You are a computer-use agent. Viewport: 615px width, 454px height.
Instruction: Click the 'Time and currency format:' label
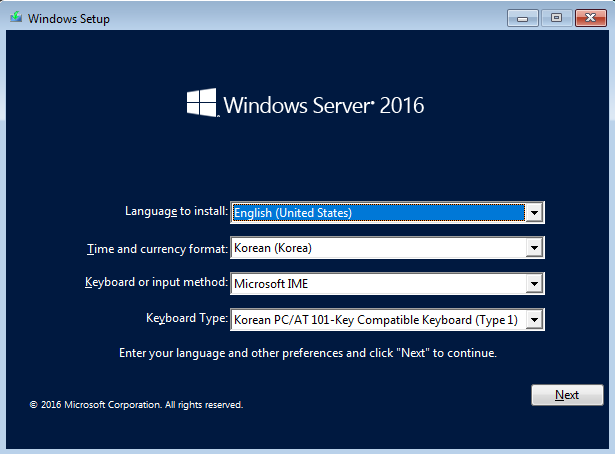pyautogui.click(x=157, y=249)
